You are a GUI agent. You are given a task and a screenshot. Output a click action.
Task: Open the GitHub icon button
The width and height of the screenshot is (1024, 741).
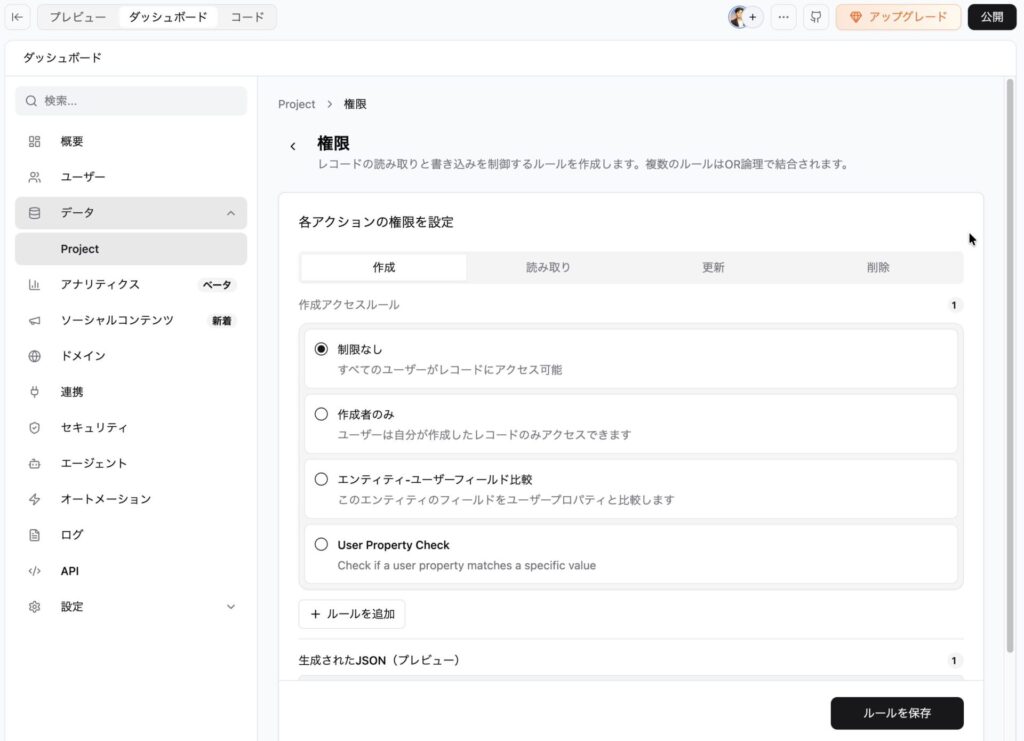[816, 17]
